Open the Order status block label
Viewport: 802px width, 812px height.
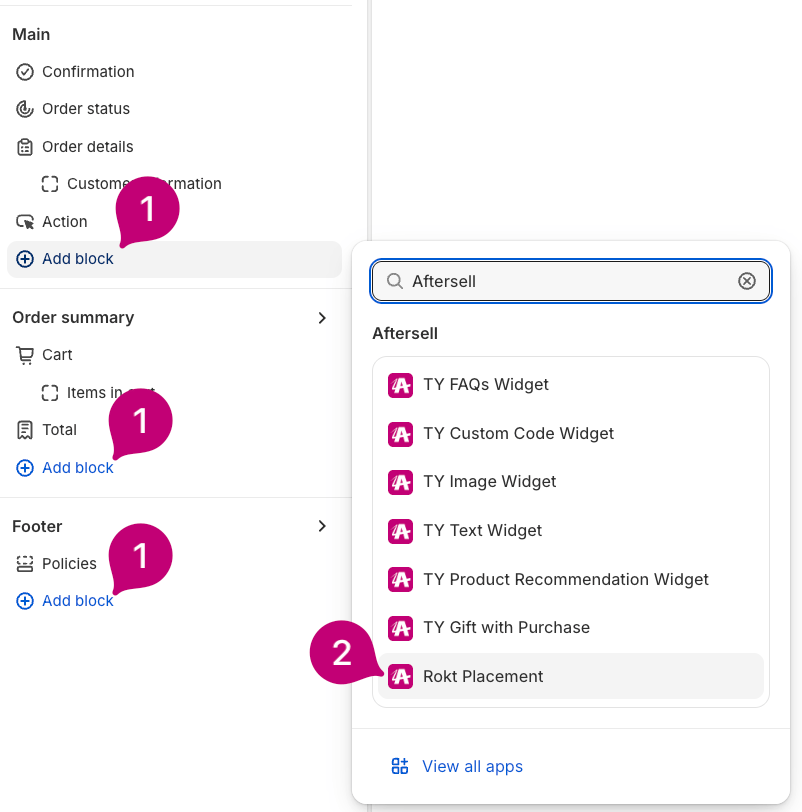click(x=86, y=109)
